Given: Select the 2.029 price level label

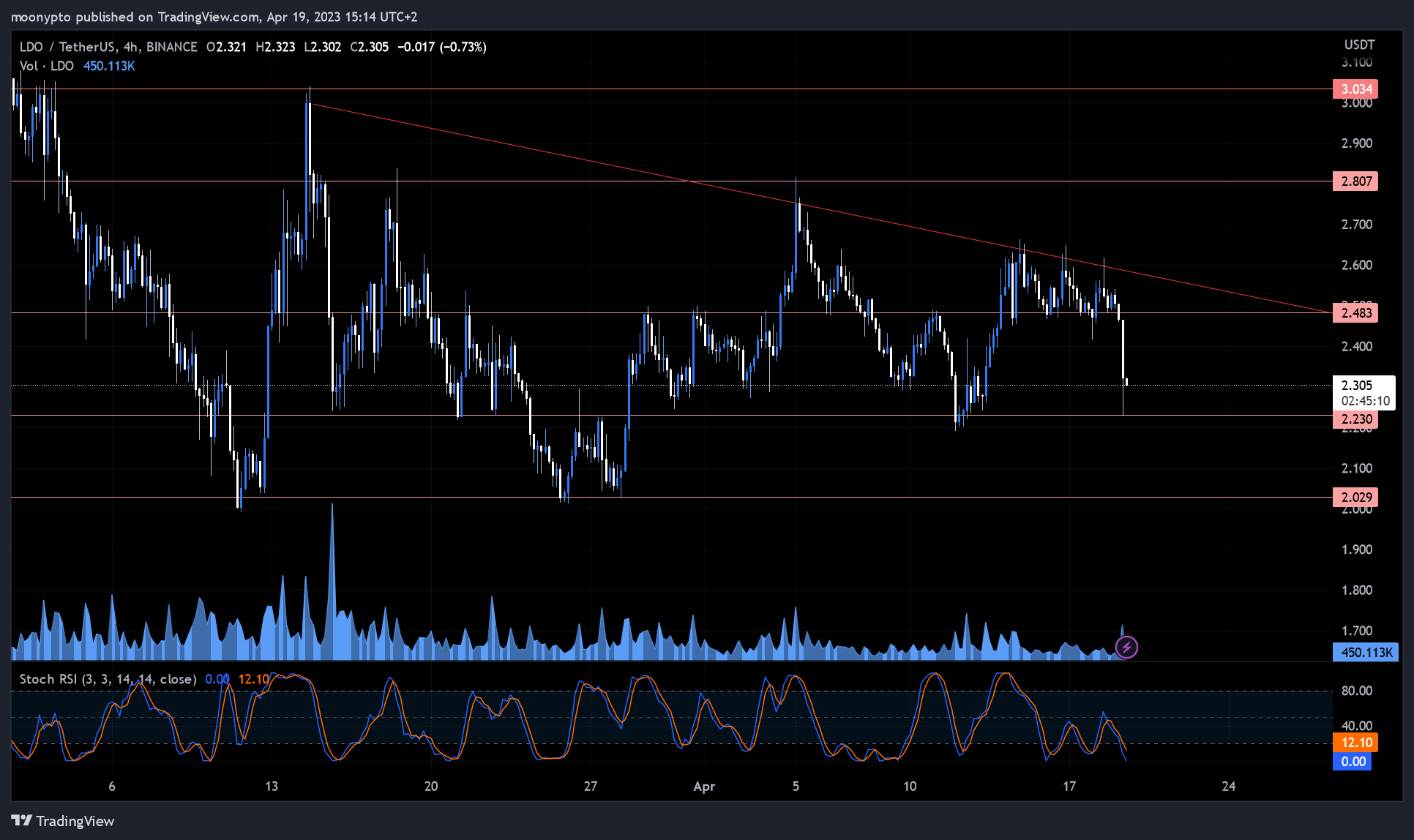Looking at the screenshot, I should (x=1355, y=498).
